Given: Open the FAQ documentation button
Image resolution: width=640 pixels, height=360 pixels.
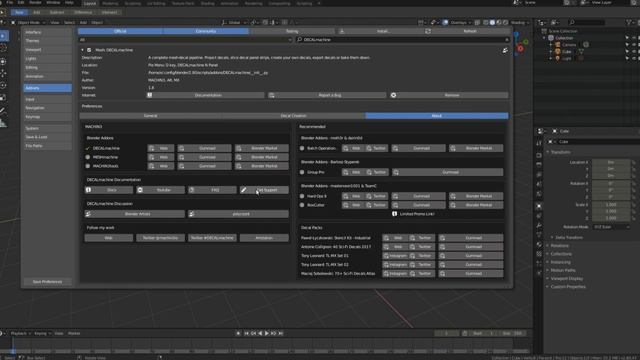Looking at the screenshot, I should 212,190.
